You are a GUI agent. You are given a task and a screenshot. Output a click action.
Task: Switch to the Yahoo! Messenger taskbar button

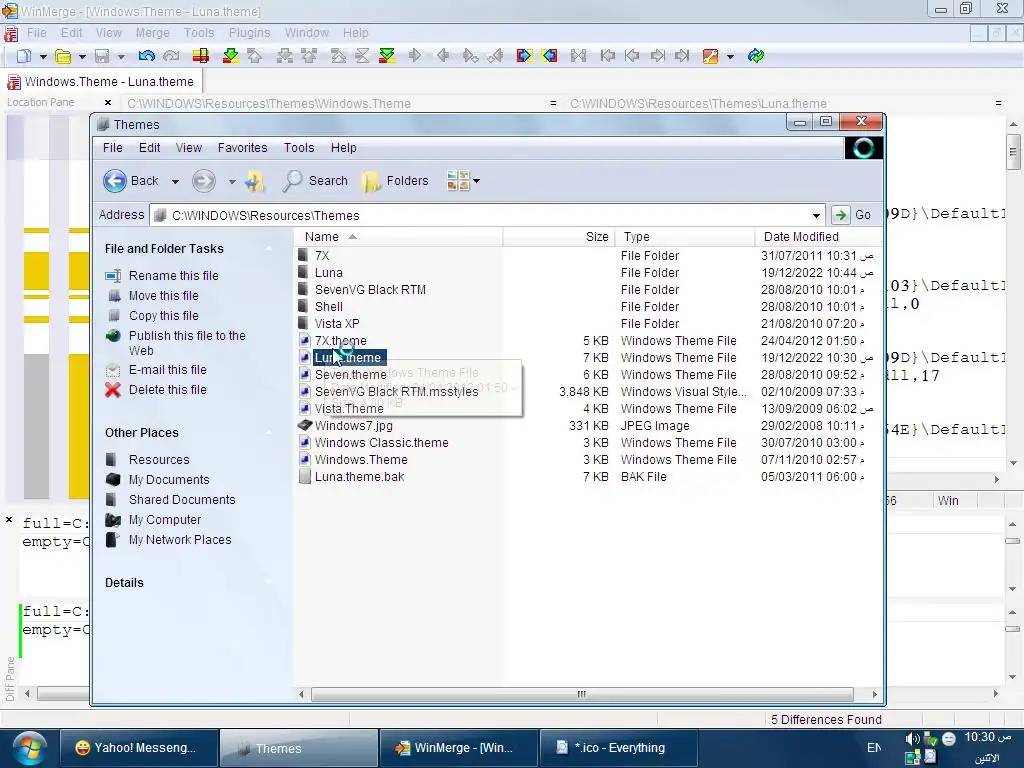(x=137, y=748)
